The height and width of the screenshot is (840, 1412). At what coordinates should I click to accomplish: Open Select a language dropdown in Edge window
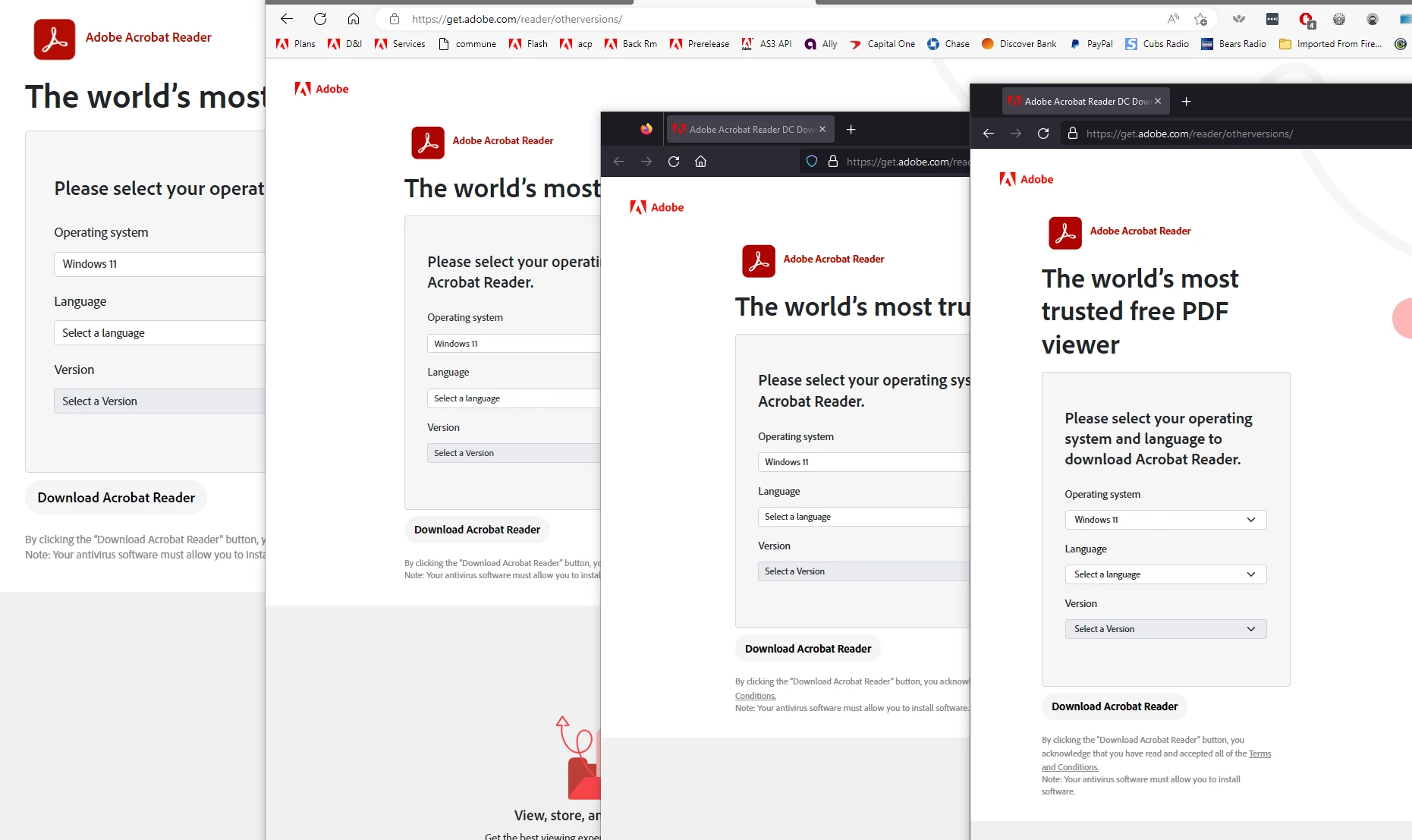(514, 398)
